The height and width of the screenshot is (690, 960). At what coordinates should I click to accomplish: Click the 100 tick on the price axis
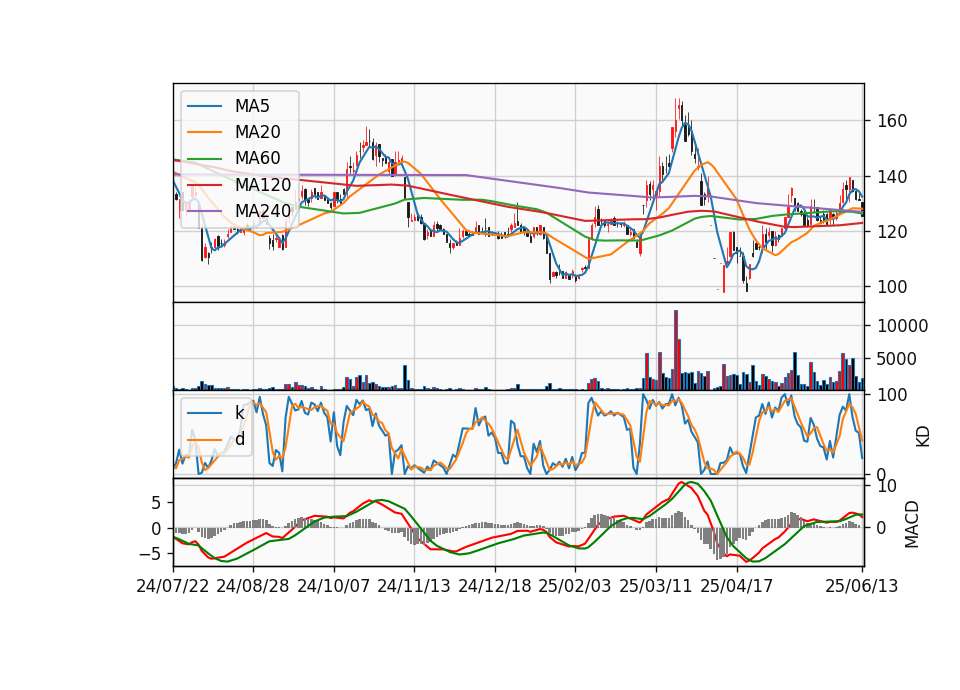click(892, 287)
